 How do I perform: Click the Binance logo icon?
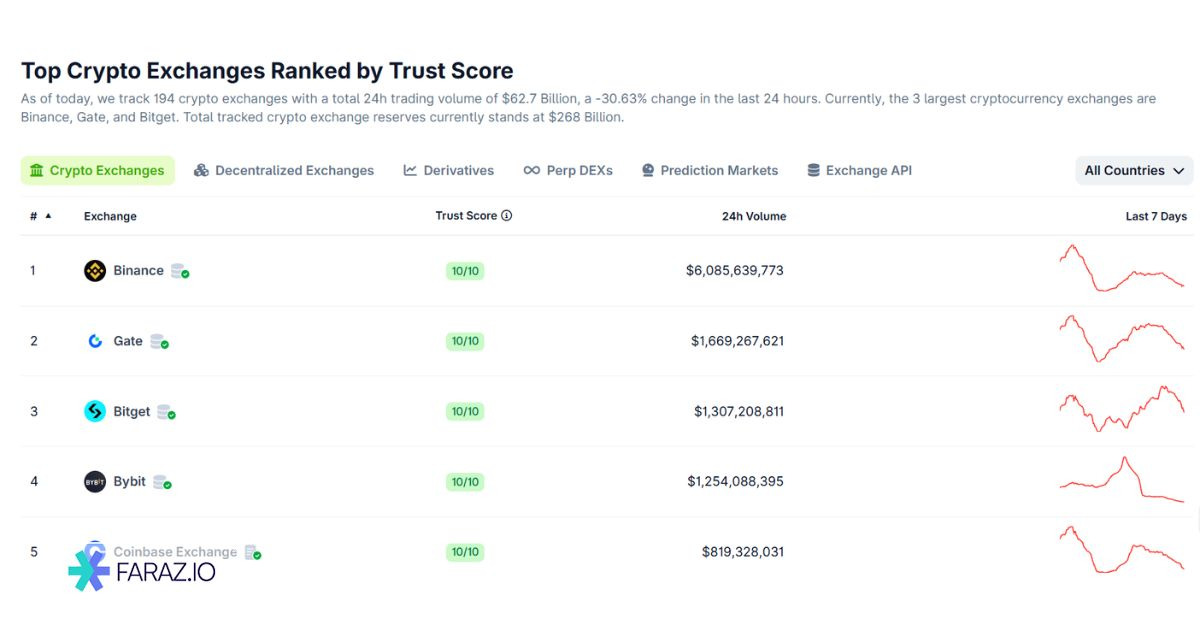(95, 271)
